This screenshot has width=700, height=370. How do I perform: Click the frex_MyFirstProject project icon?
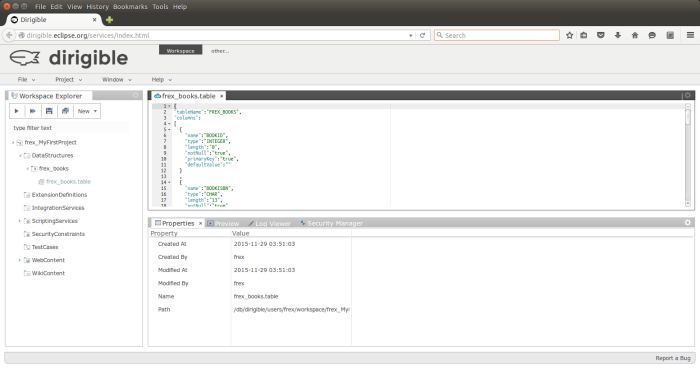(20, 142)
